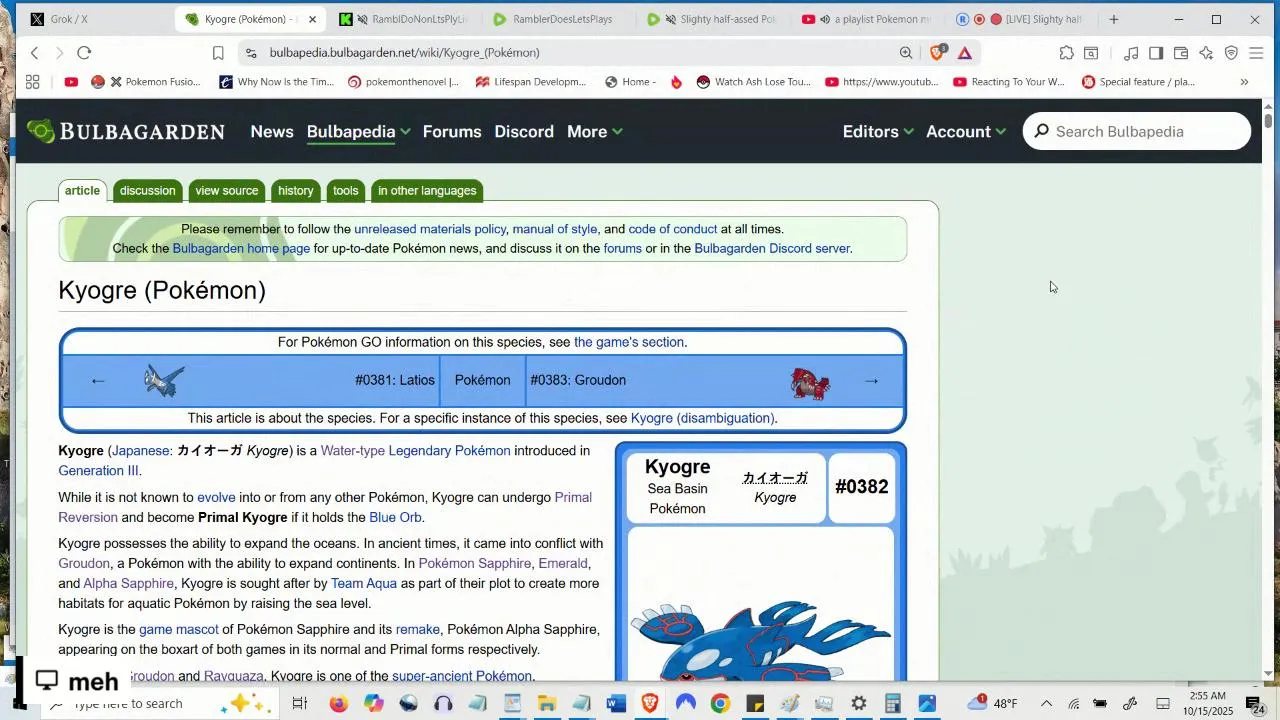Image resolution: width=1280 pixels, height=720 pixels.
Task: Click the browser address bar URL
Action: (404, 53)
